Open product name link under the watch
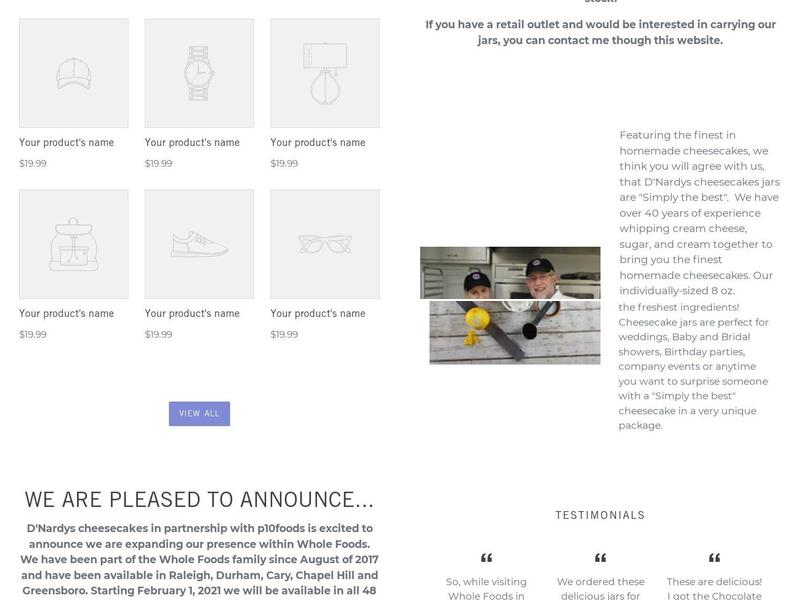 [192, 142]
